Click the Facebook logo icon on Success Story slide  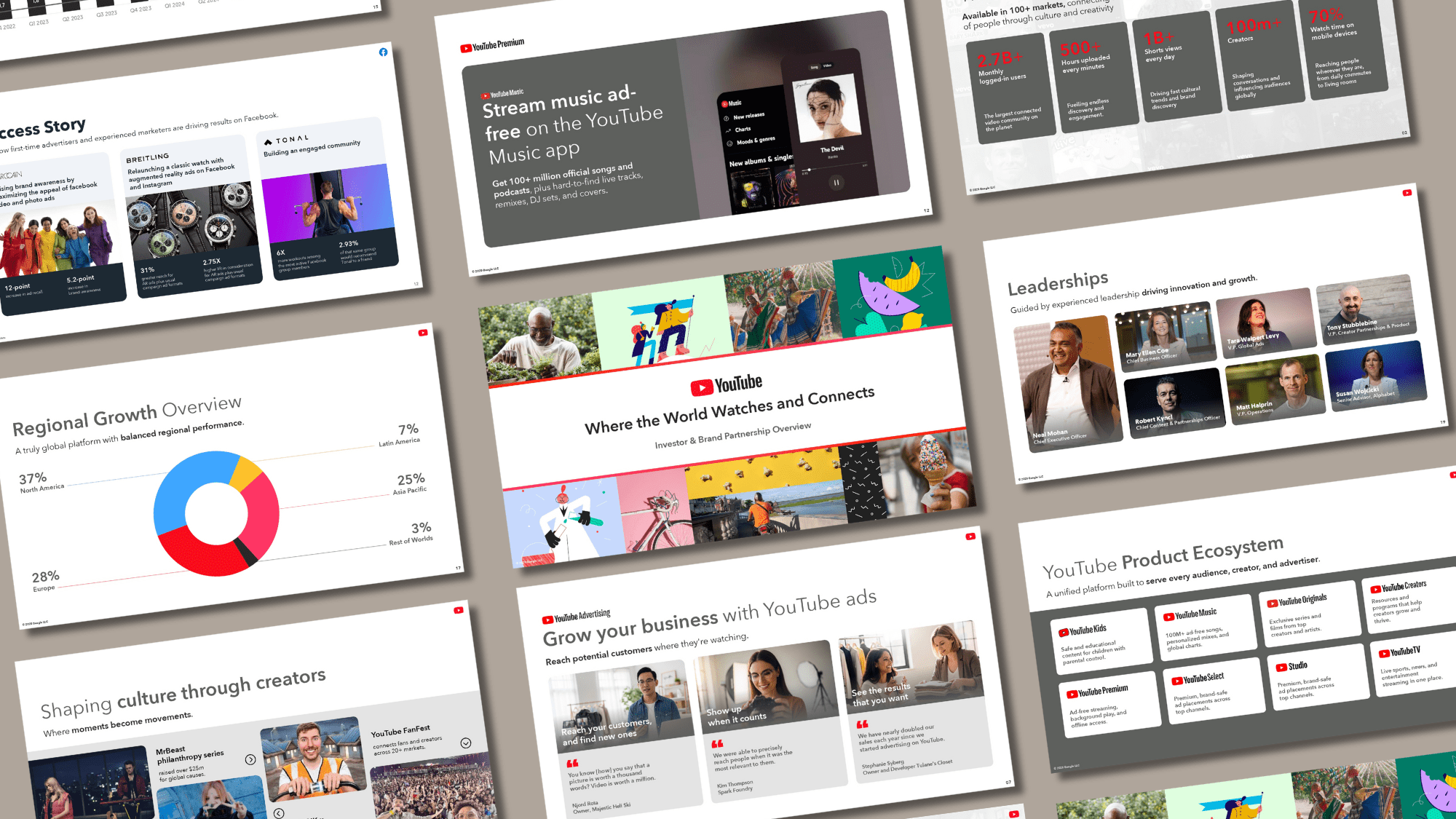click(x=383, y=52)
